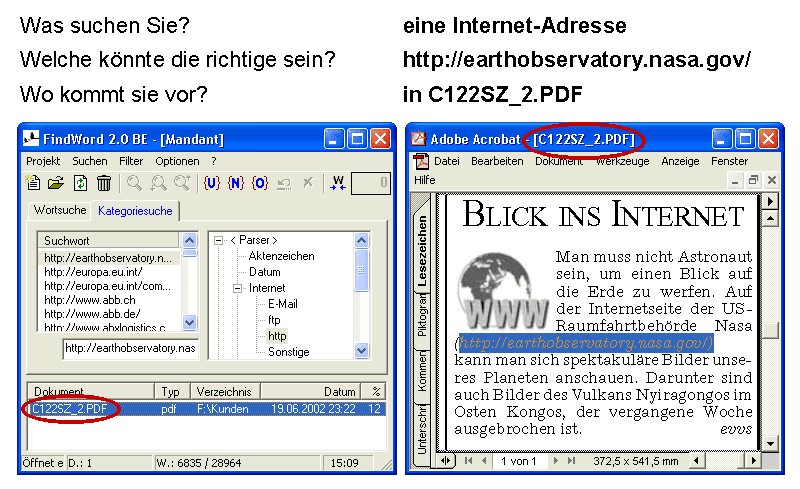This screenshot has height=489, width=800.
Task: Open the ? help menu in FindWord
Action: pyautogui.click(x=214, y=161)
